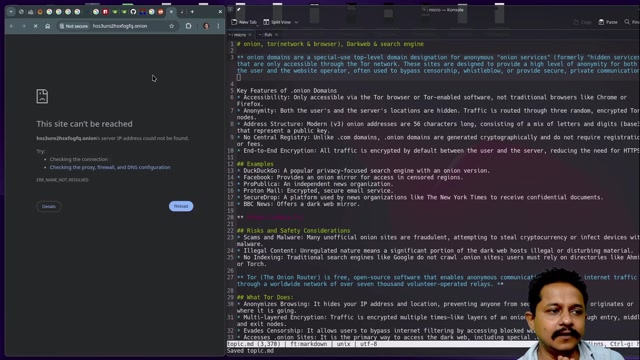Click 'Checking the connection' suggestion text

(x=79, y=160)
